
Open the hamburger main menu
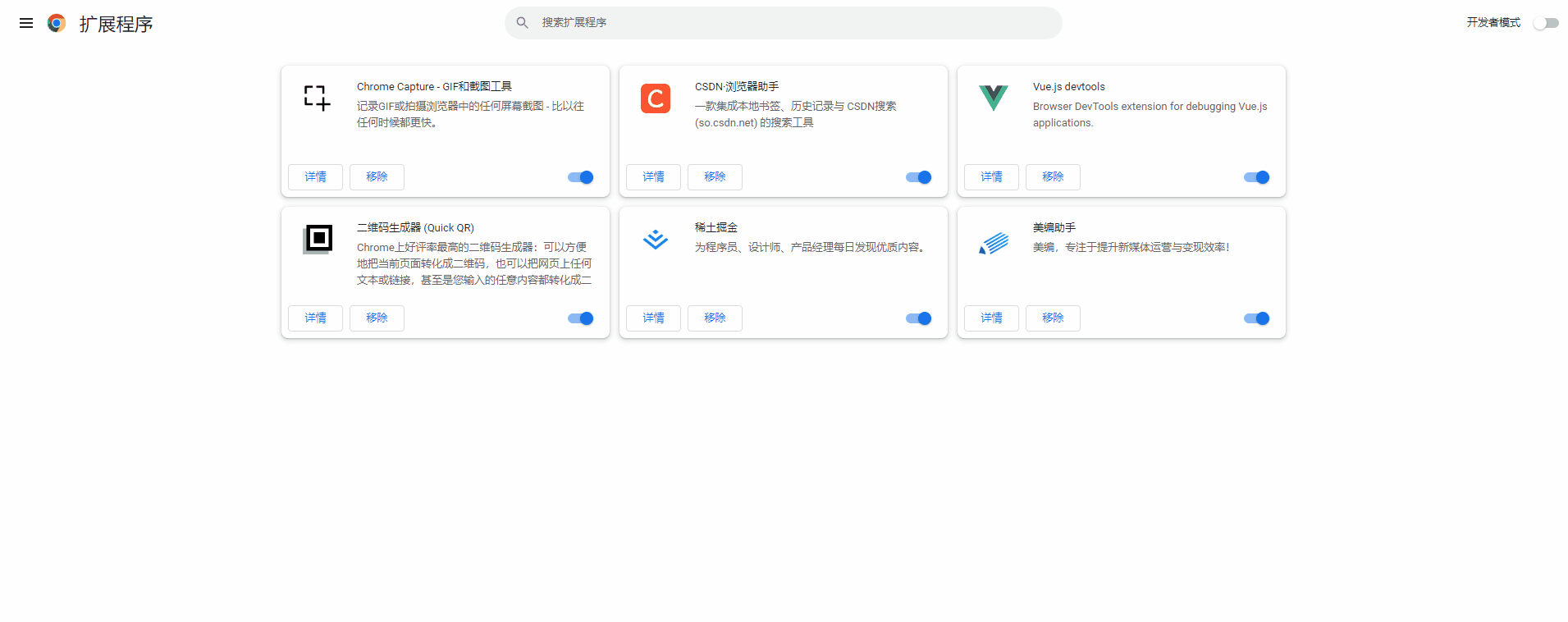26,23
